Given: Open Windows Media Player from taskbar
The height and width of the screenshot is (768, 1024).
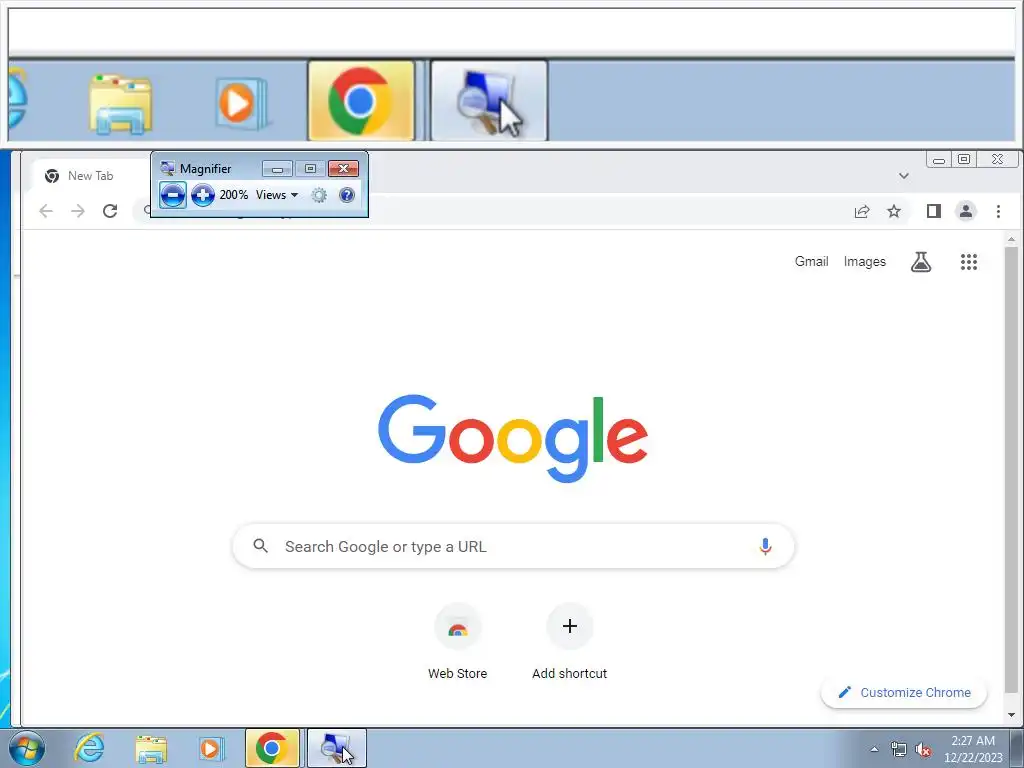Looking at the screenshot, I should coord(211,748).
